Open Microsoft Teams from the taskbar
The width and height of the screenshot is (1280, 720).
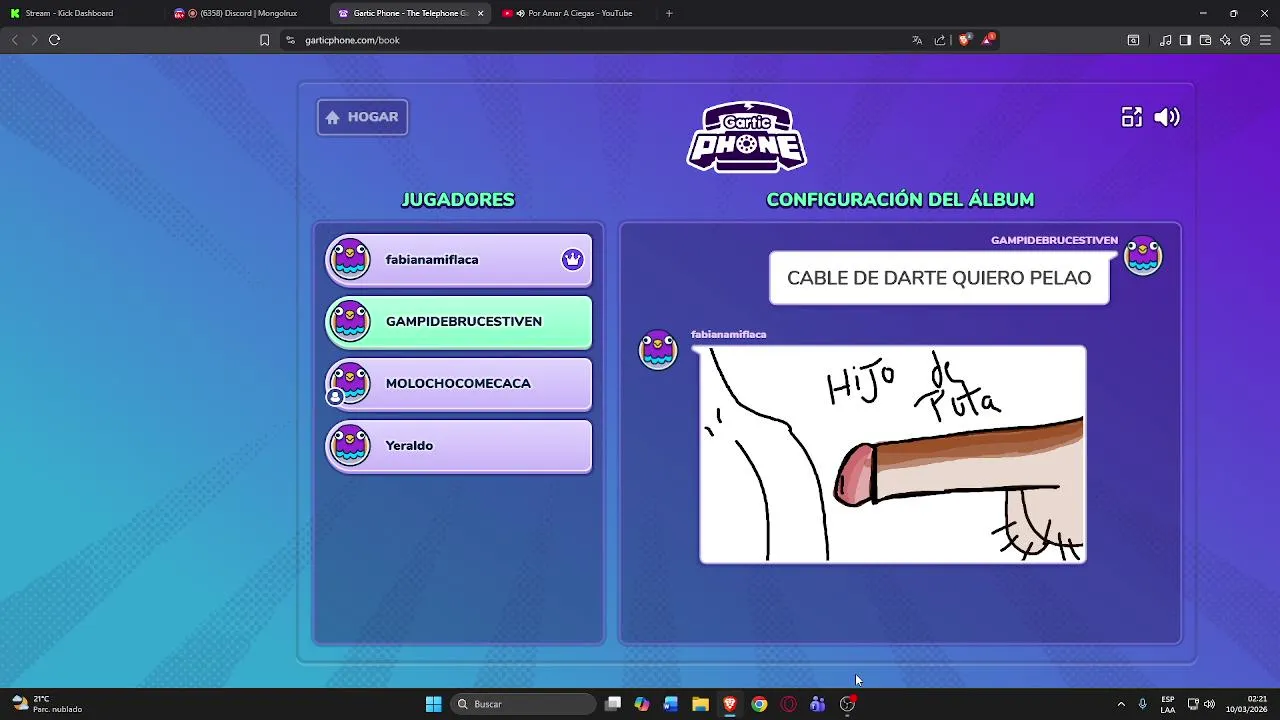(818, 704)
